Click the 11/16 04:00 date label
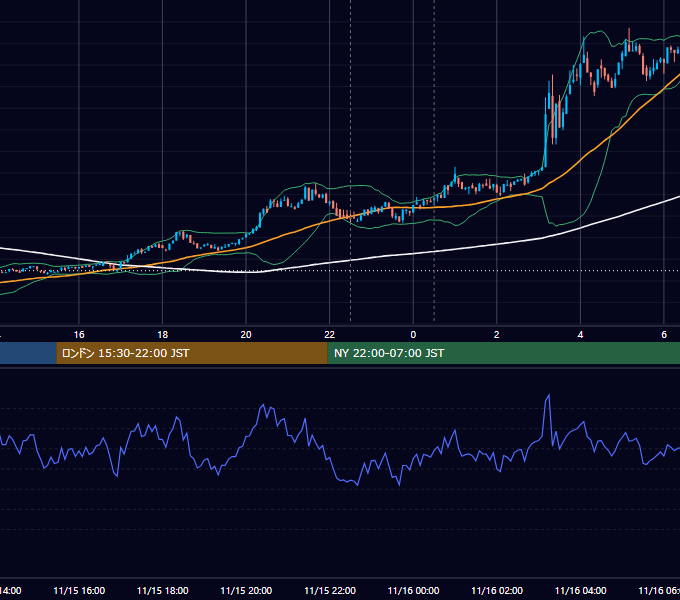 tap(581, 590)
